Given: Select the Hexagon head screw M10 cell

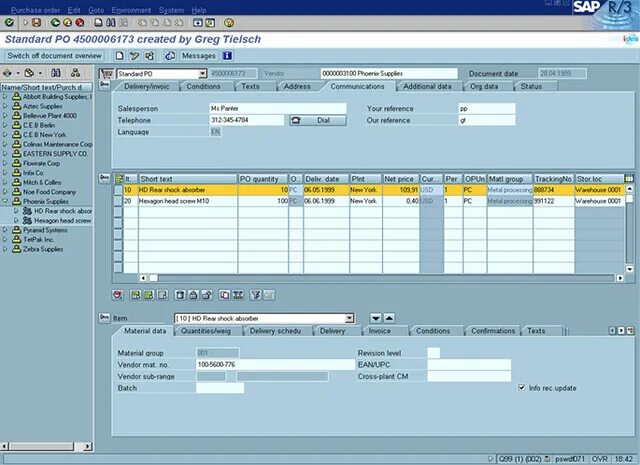Looking at the screenshot, I should (188, 201).
